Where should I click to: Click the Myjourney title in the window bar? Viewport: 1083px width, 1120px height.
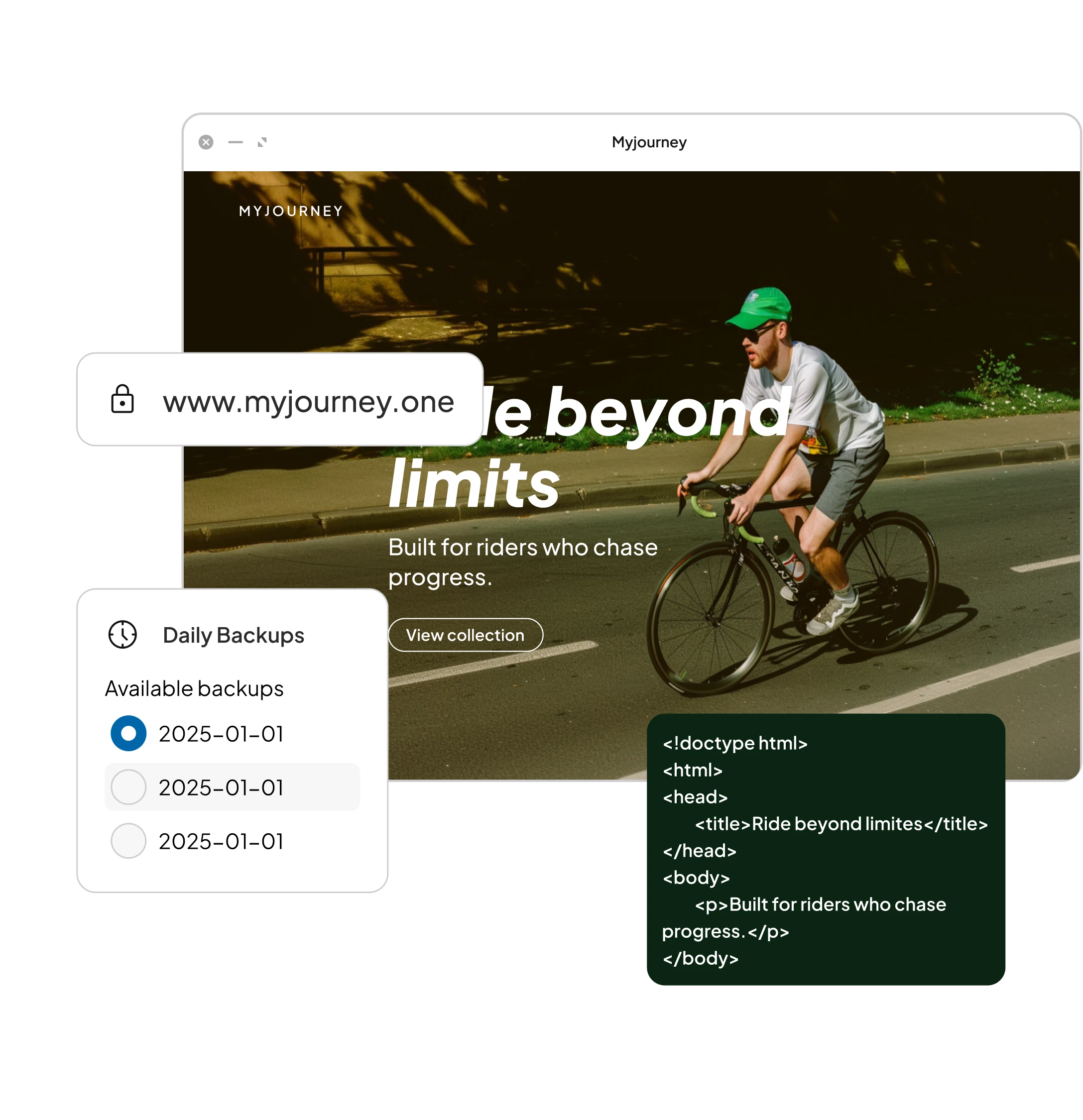coord(649,143)
